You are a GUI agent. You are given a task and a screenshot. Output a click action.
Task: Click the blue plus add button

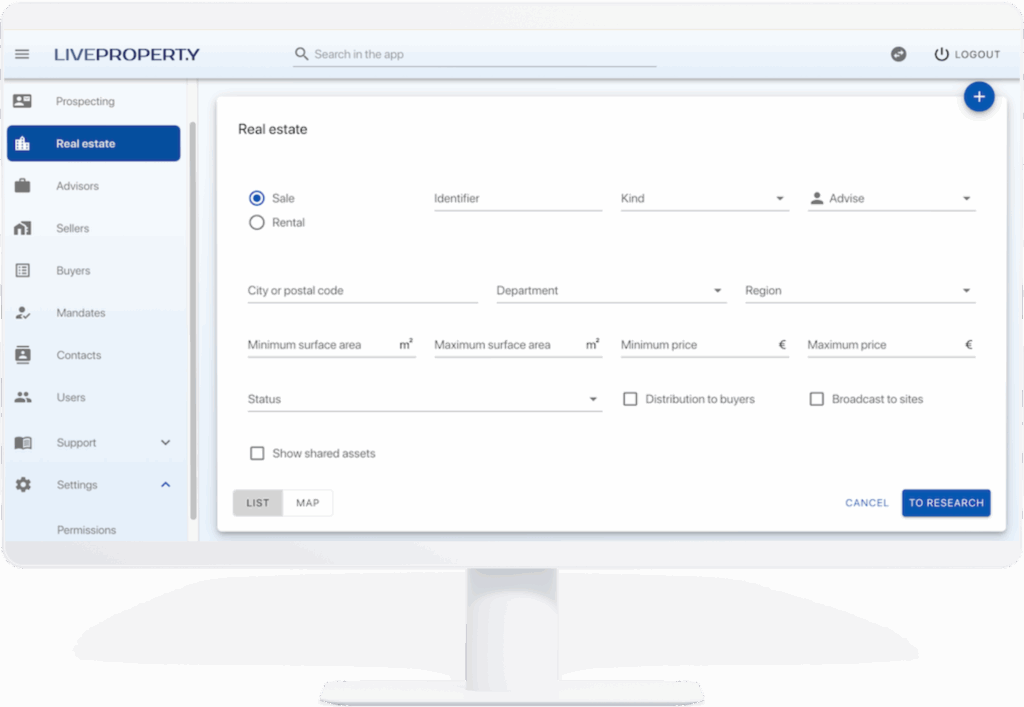click(x=979, y=97)
